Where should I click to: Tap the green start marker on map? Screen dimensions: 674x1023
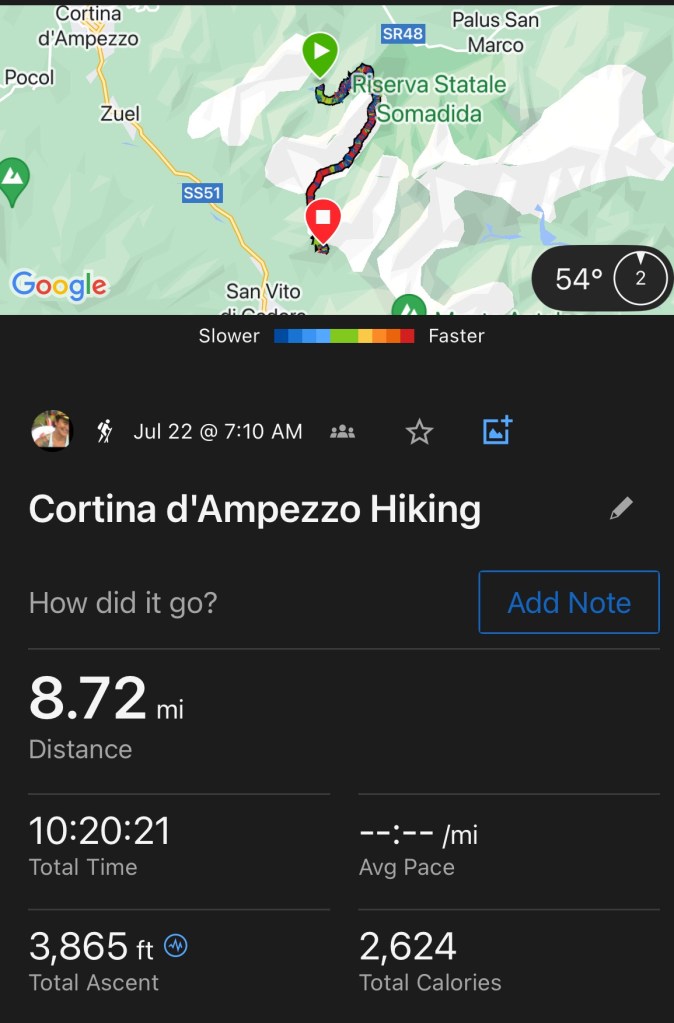[x=320, y=52]
